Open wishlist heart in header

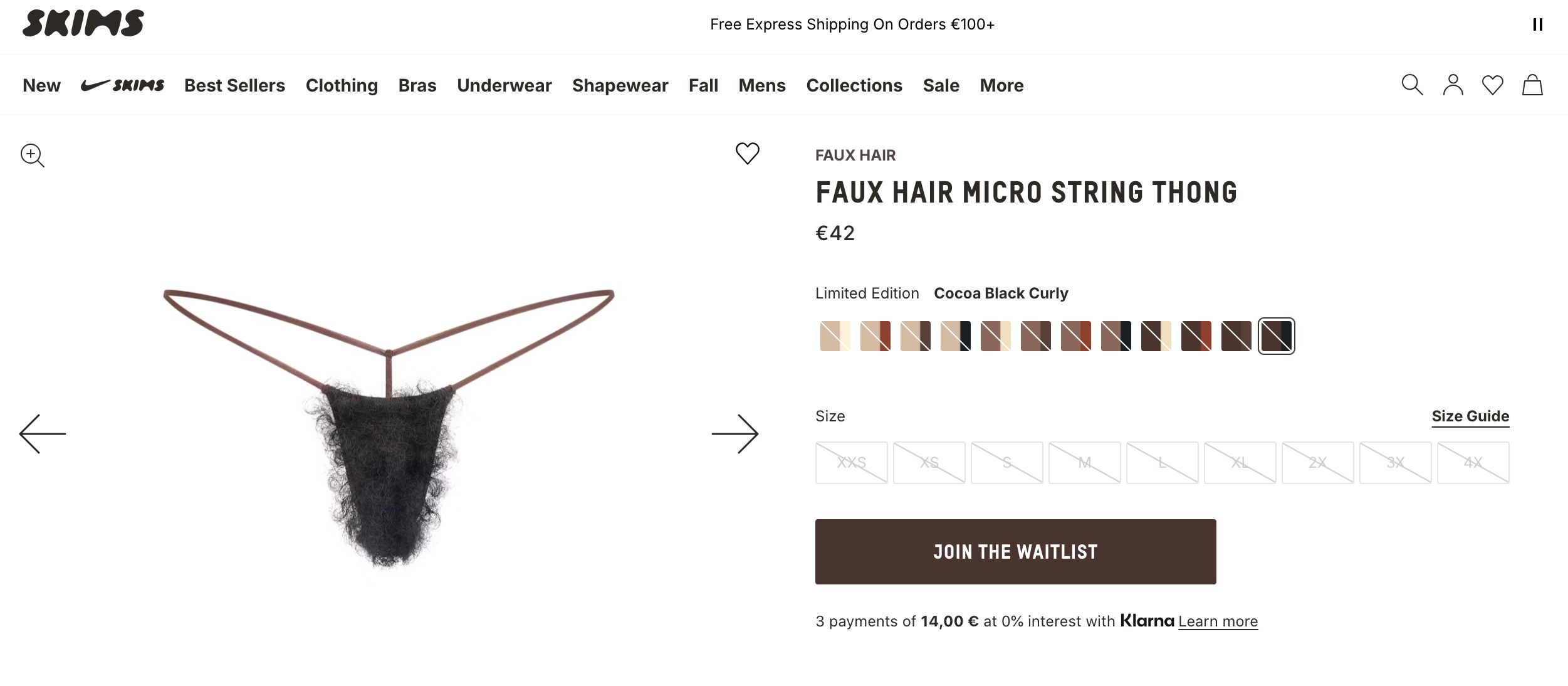pyautogui.click(x=1492, y=85)
